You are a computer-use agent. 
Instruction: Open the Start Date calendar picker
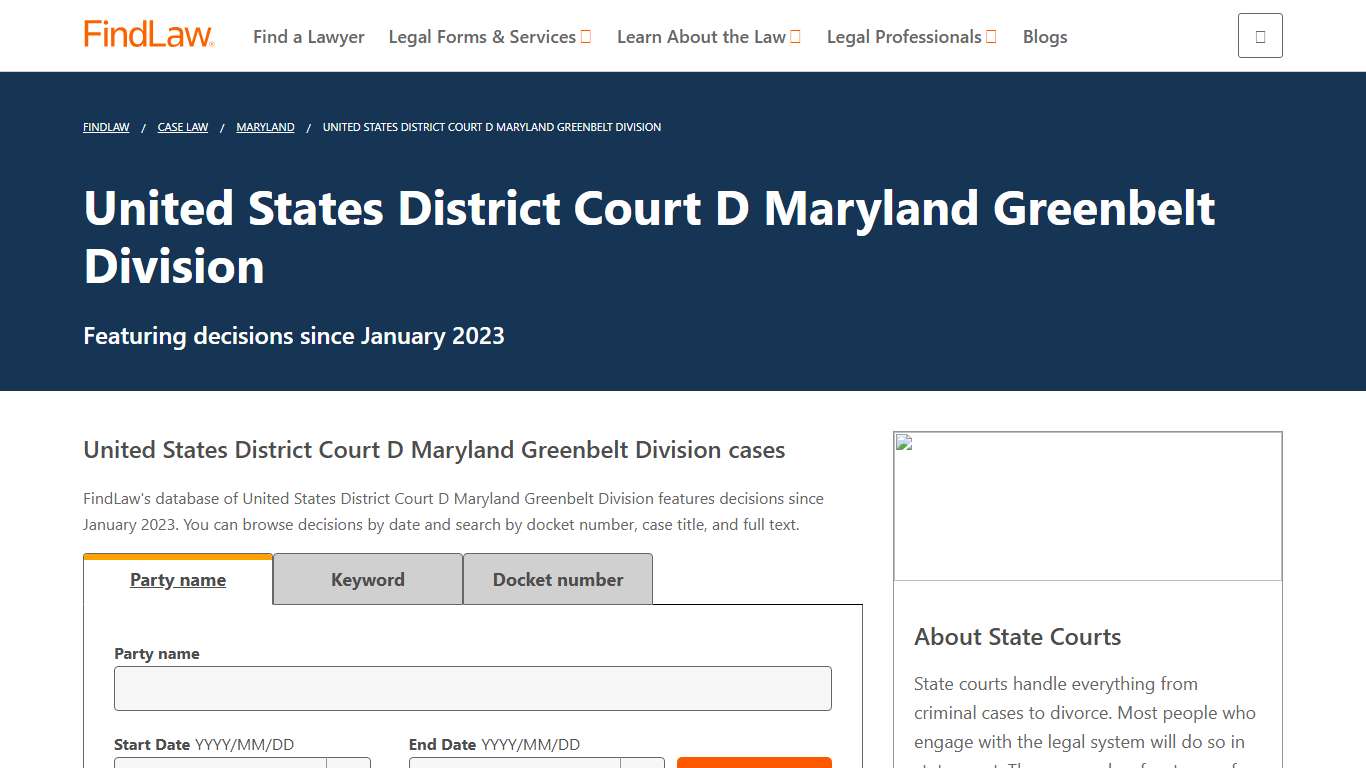(349, 765)
